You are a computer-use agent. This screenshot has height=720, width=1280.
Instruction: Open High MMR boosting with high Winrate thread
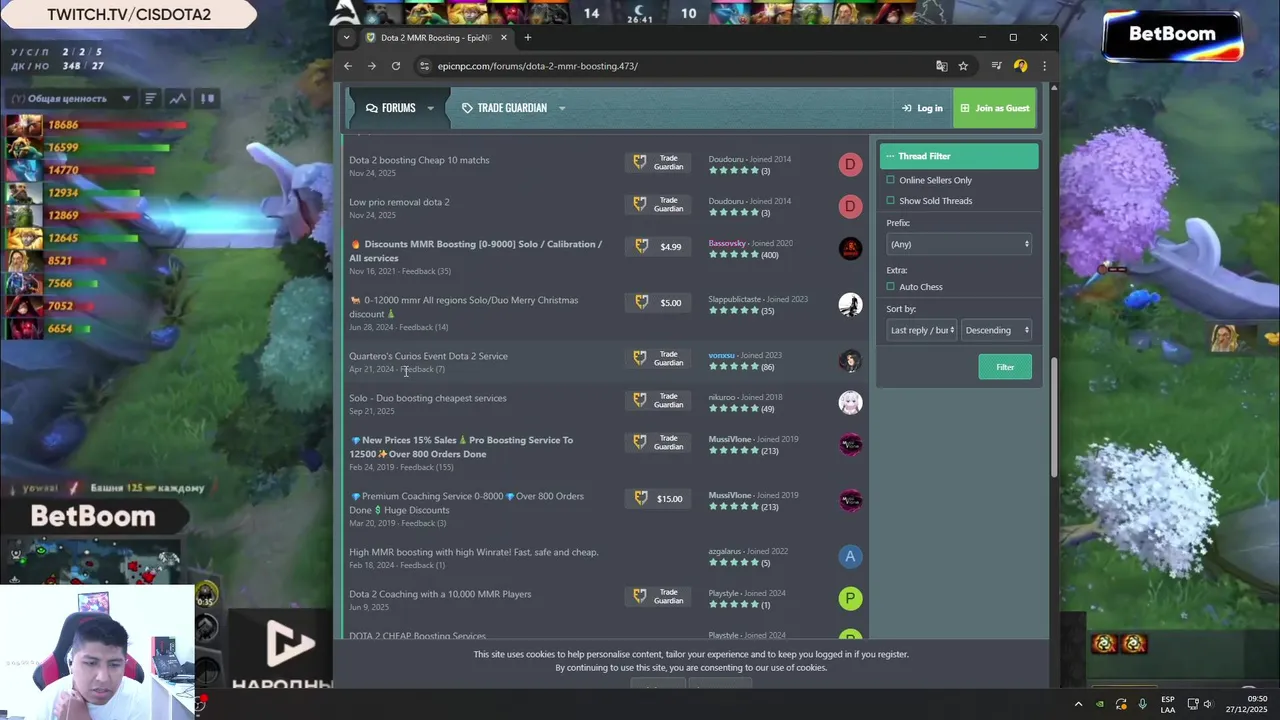(x=474, y=552)
